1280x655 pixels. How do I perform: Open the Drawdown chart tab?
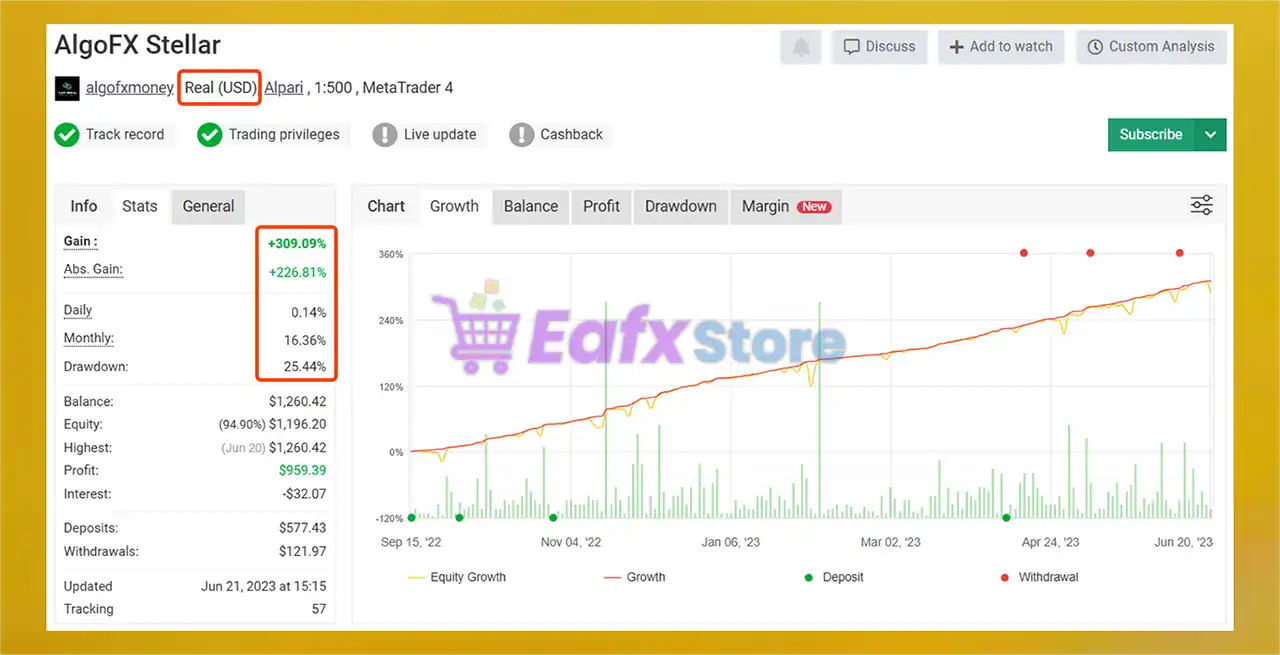pos(681,206)
